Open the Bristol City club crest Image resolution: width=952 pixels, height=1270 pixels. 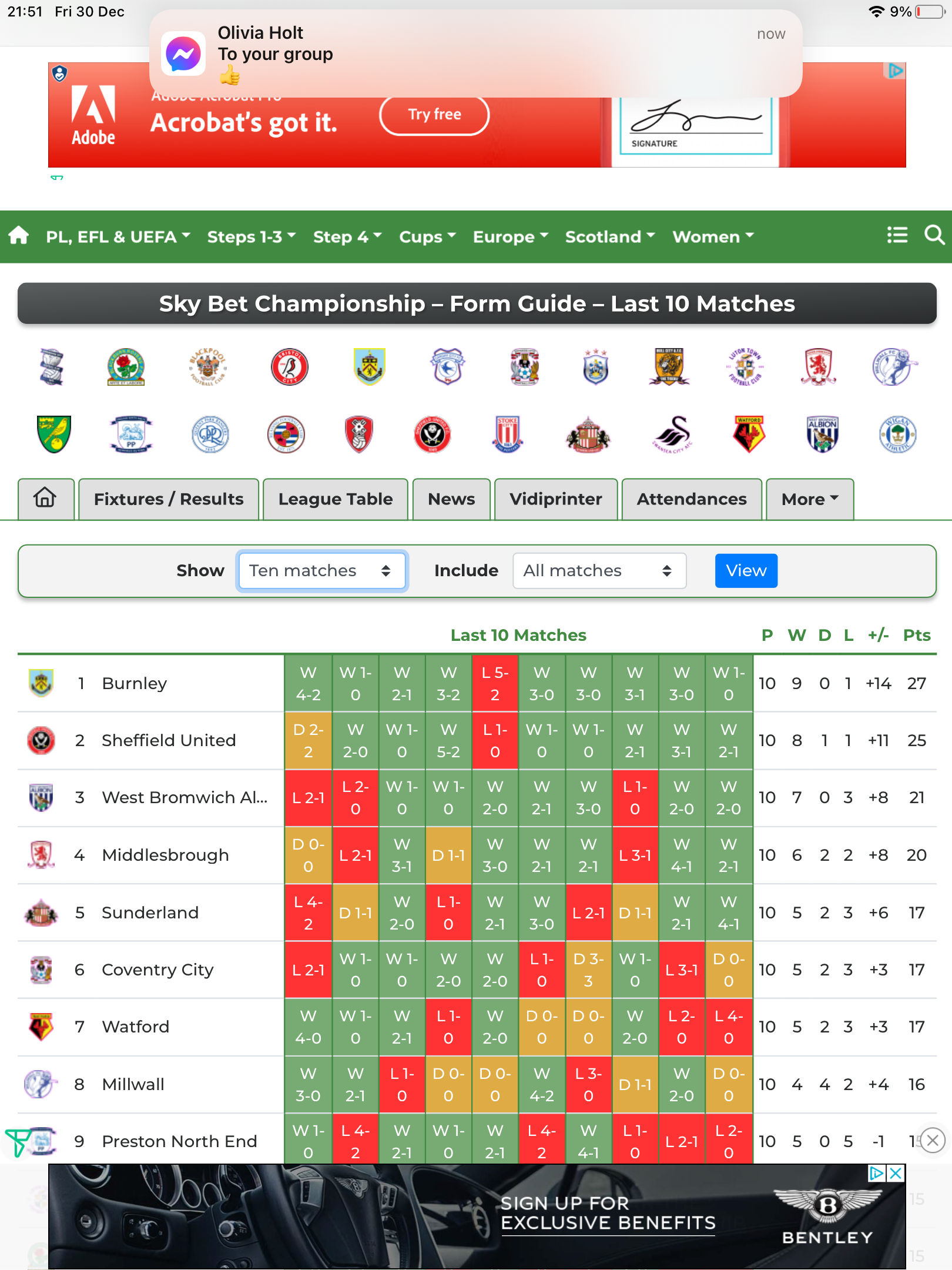click(x=289, y=367)
